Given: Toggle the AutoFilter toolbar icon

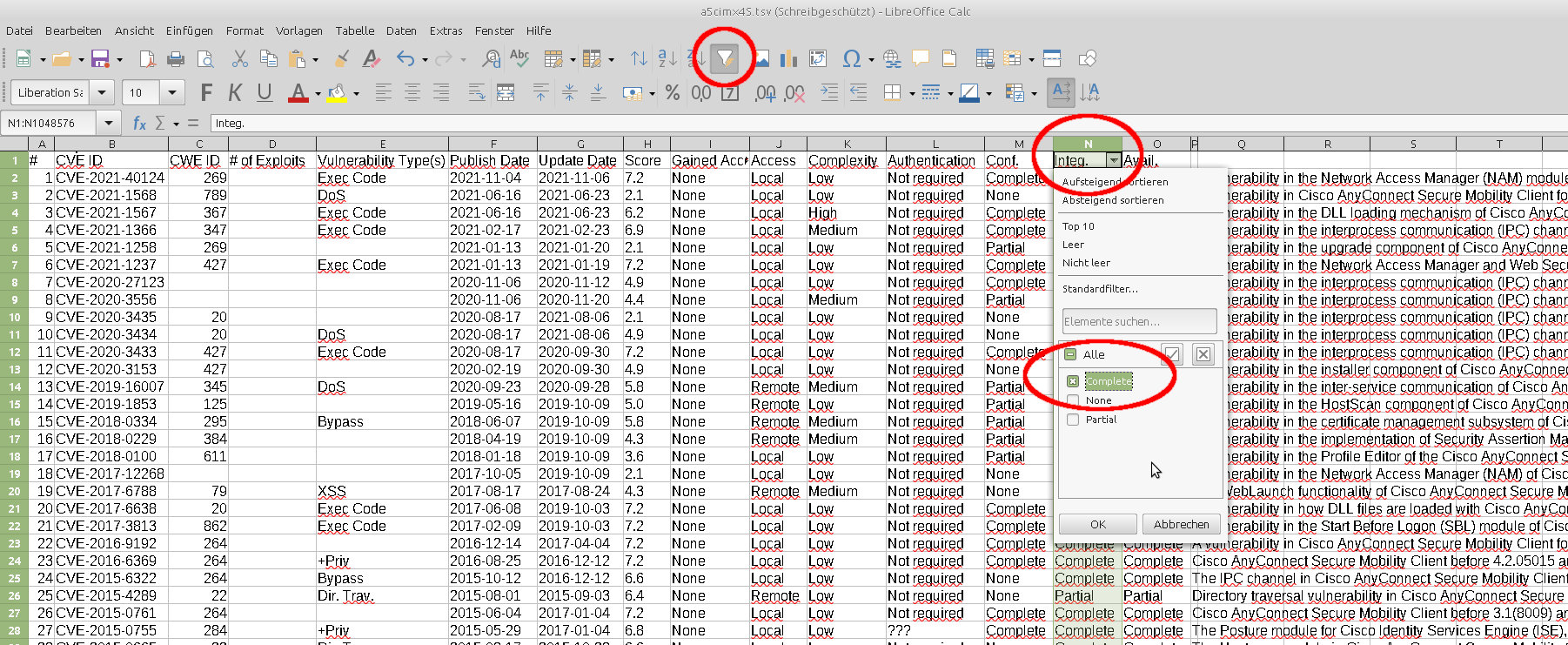Looking at the screenshot, I should (x=724, y=58).
